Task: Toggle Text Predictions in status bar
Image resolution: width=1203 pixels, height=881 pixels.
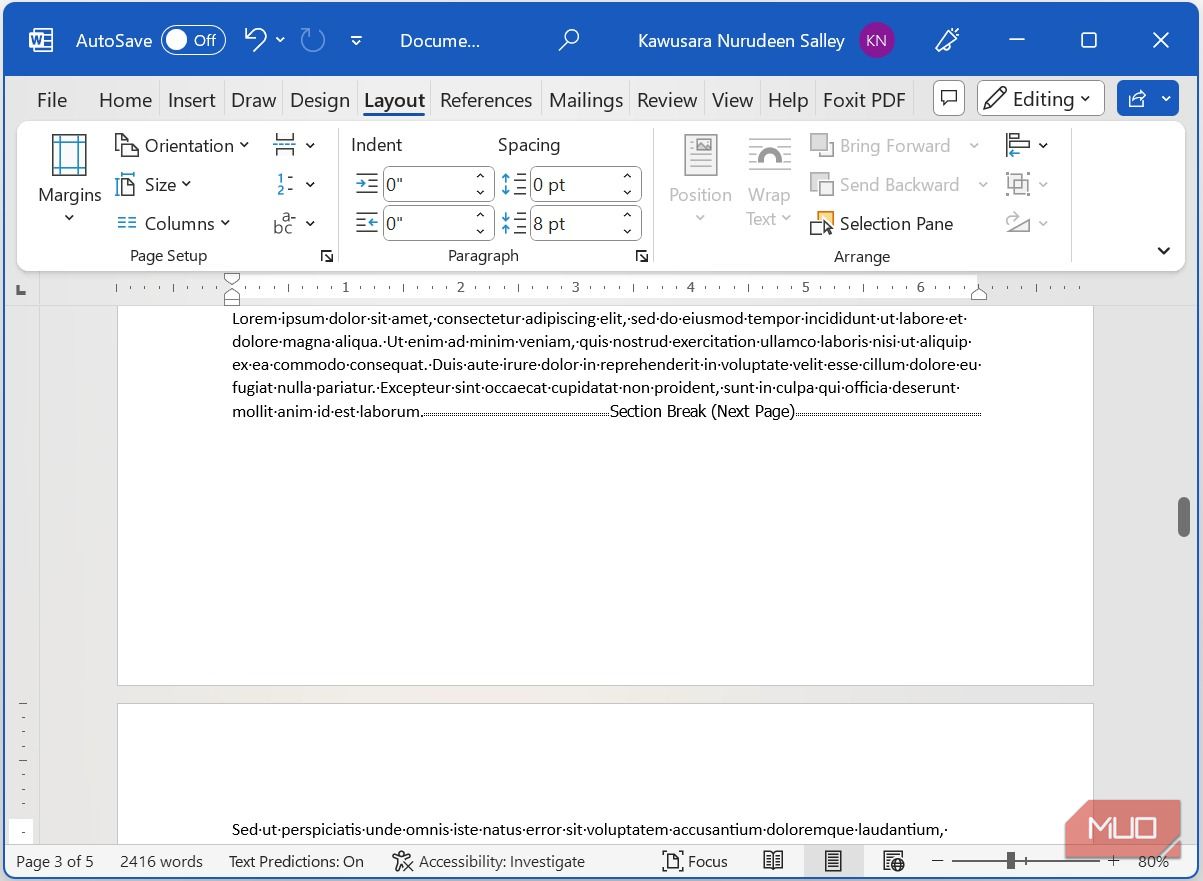Action: click(296, 861)
